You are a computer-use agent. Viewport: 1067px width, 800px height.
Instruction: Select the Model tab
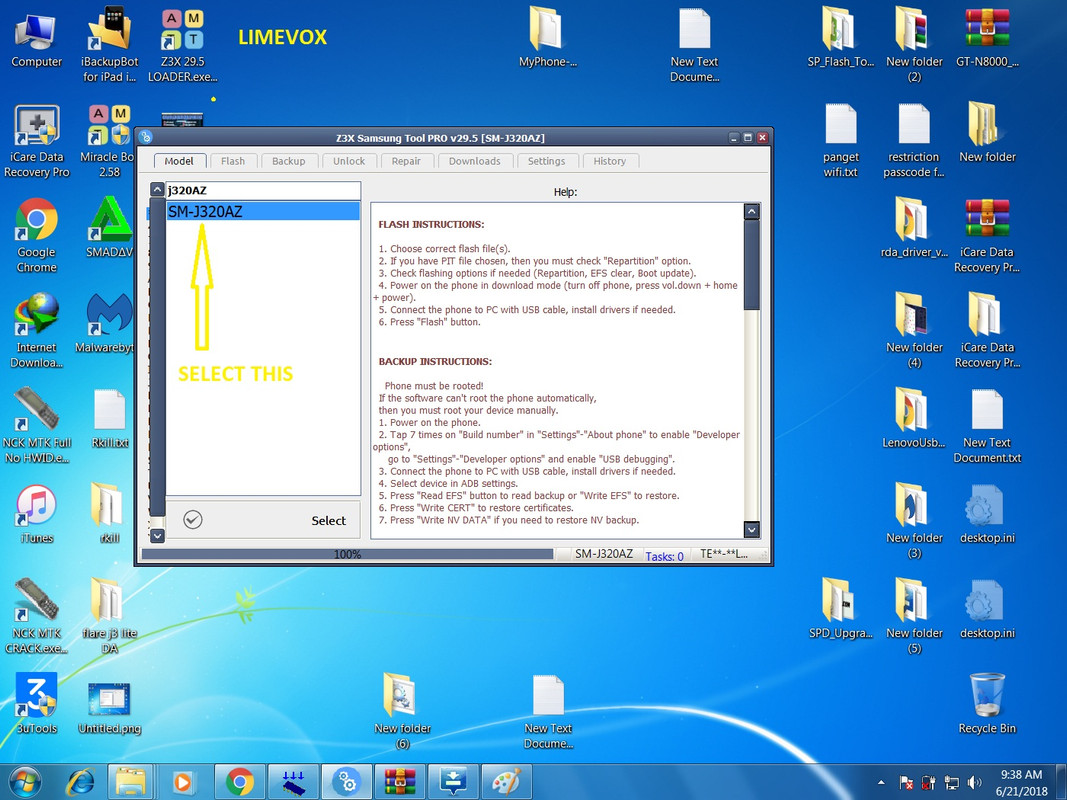[179, 161]
